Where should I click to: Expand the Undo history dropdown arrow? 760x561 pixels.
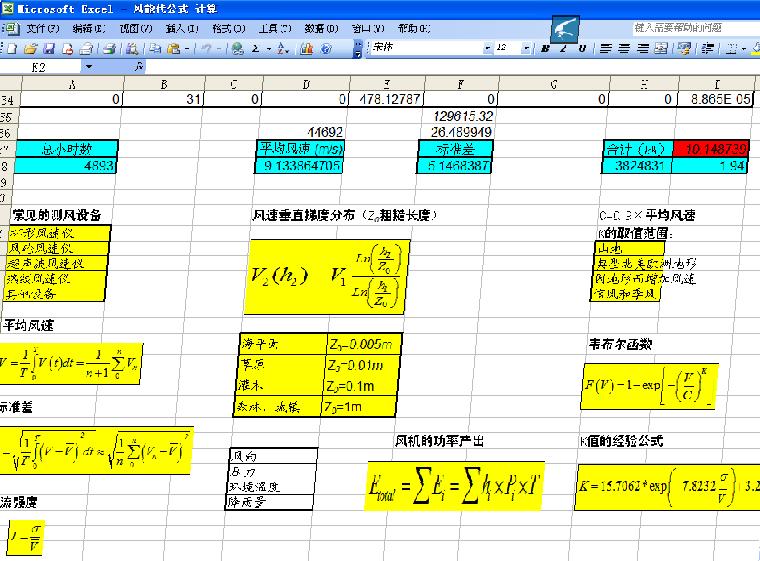(219, 48)
